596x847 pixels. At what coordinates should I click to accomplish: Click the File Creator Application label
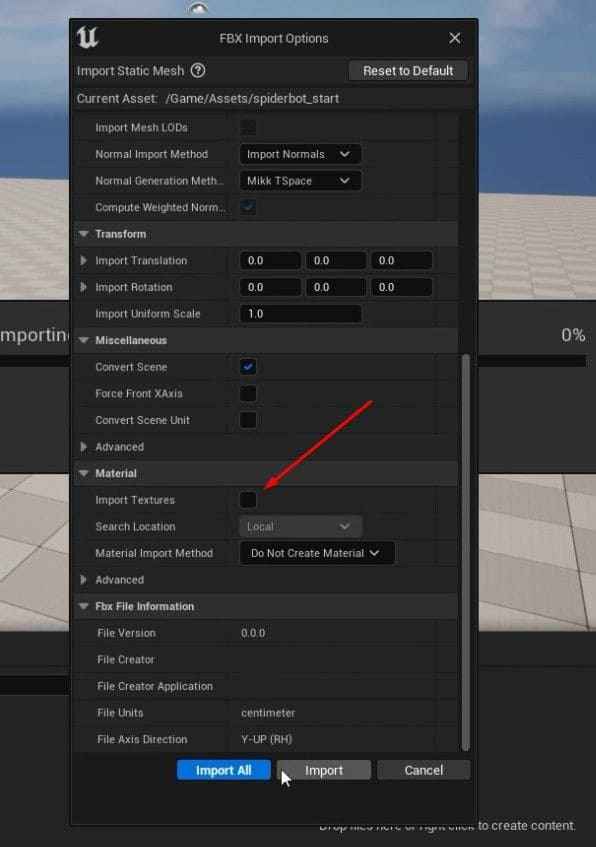[155, 686]
